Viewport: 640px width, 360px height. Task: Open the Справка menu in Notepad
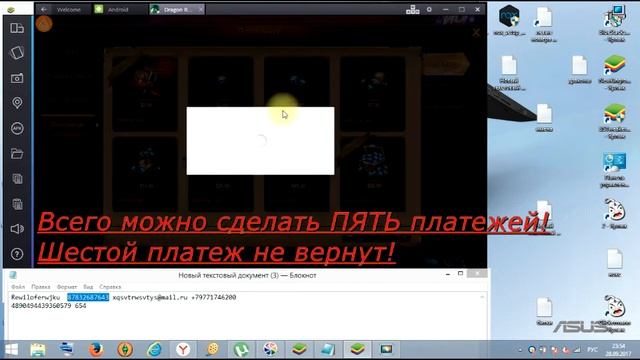[x=110, y=287]
